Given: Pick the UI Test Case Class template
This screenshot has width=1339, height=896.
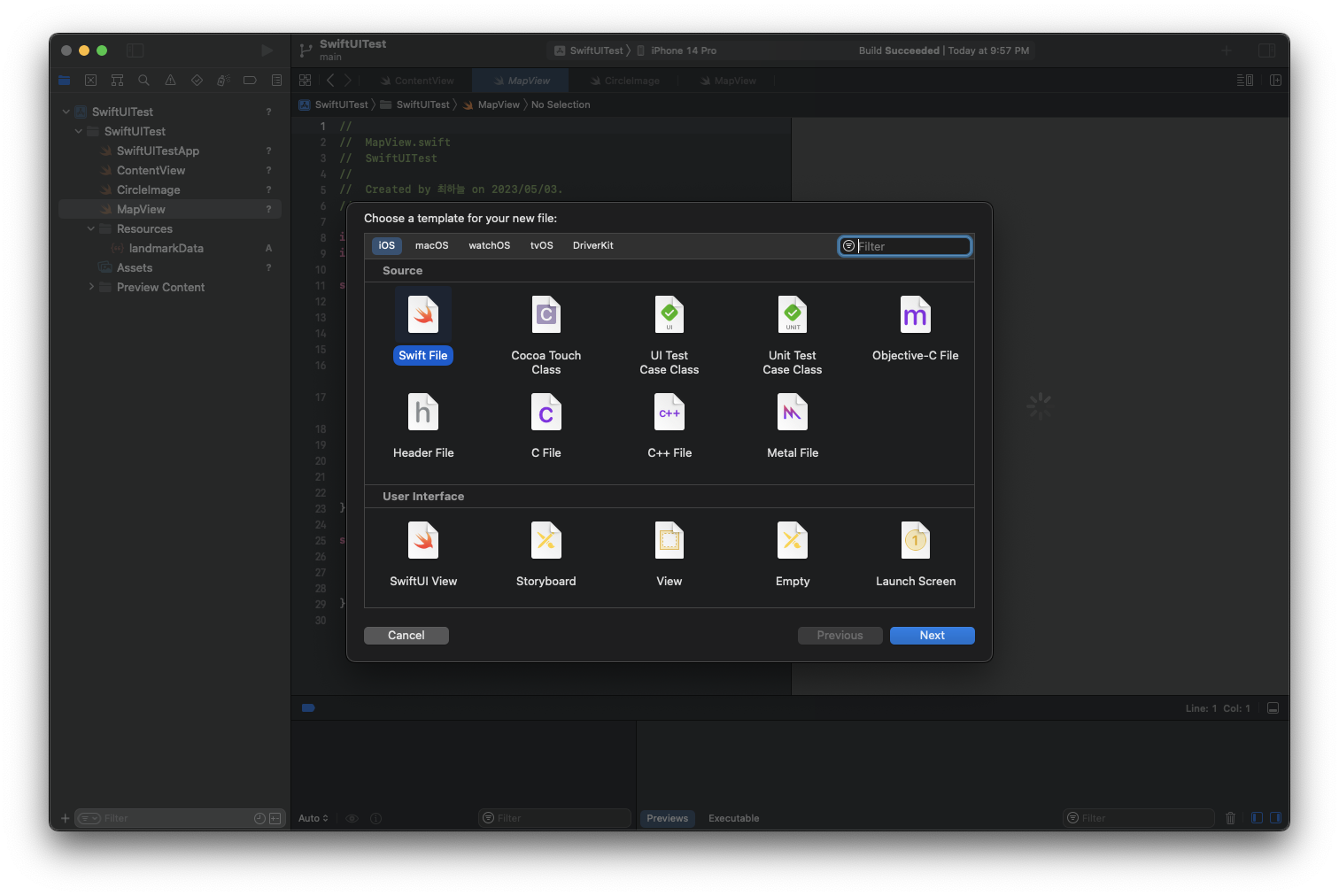Looking at the screenshot, I should tap(669, 334).
